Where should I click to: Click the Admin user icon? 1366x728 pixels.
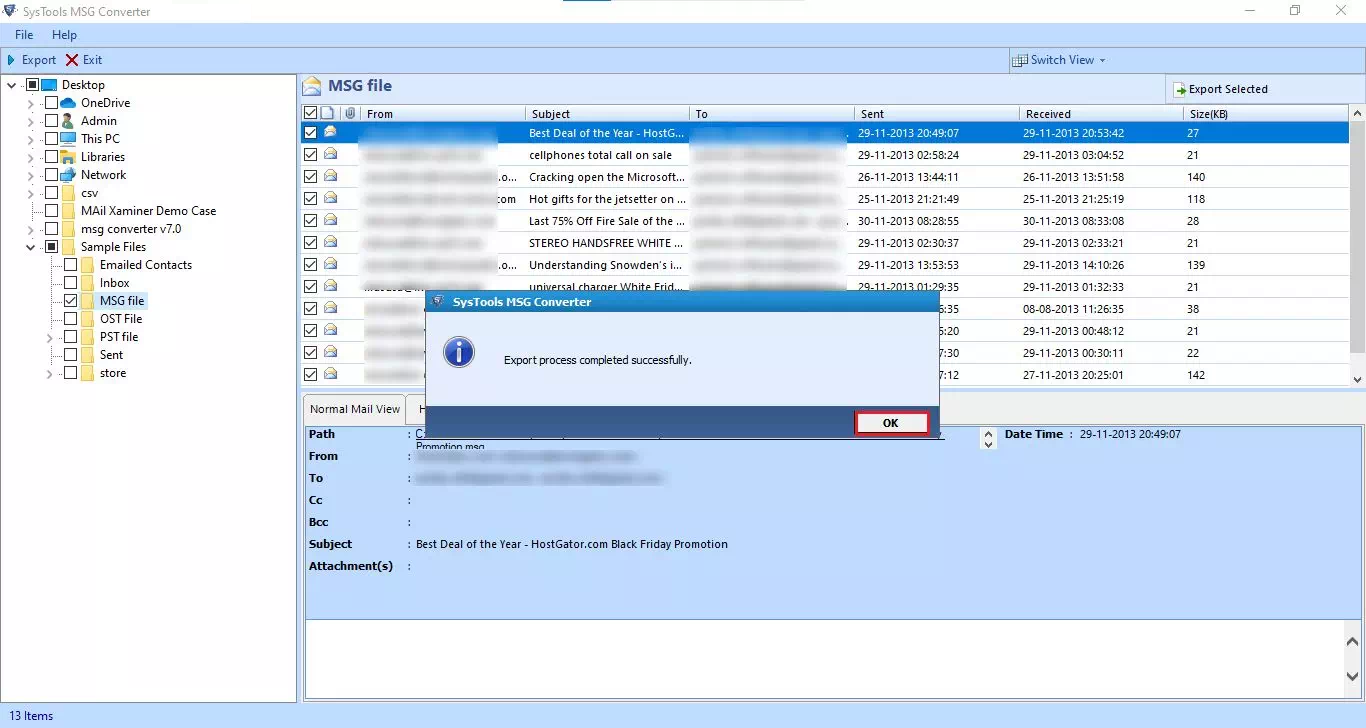coord(68,121)
